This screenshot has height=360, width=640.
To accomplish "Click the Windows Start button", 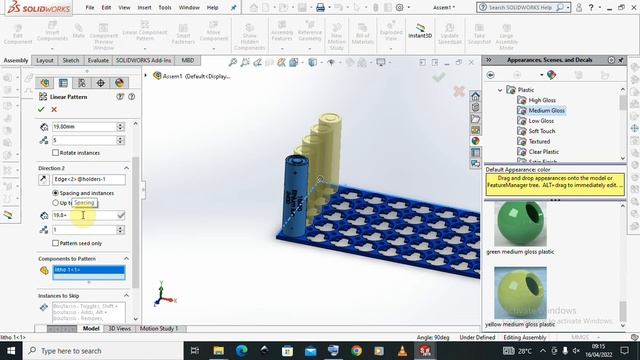I will 11,351.
